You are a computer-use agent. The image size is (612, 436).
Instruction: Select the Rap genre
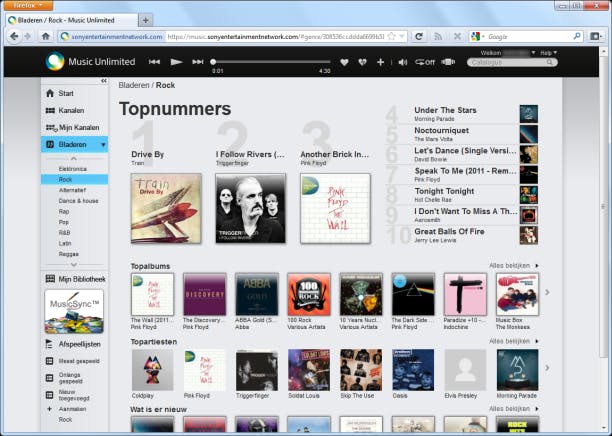pyautogui.click(x=64, y=212)
